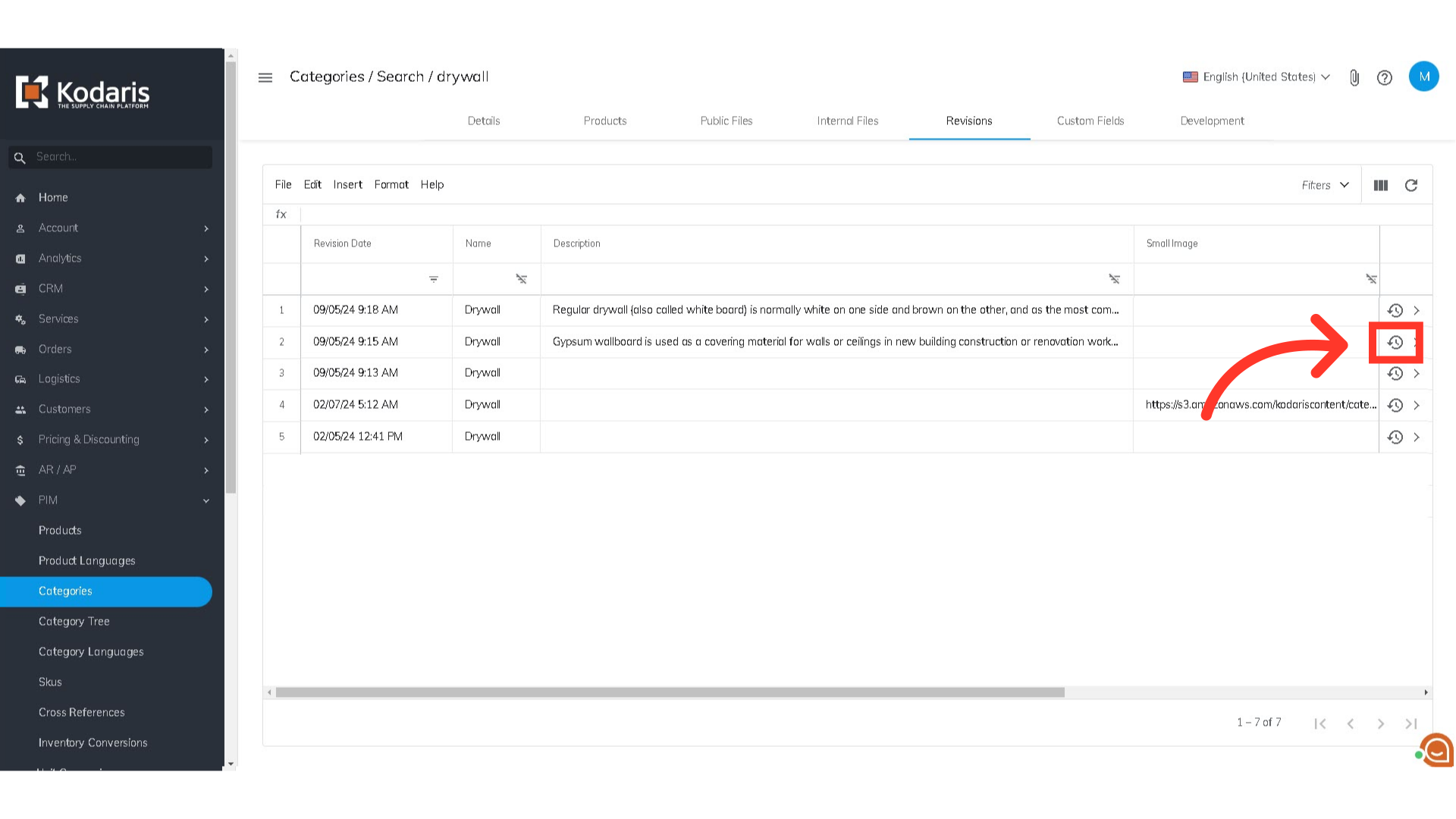The image size is (1456, 819).
Task: Open the Filters dropdown
Action: [x=1325, y=185]
